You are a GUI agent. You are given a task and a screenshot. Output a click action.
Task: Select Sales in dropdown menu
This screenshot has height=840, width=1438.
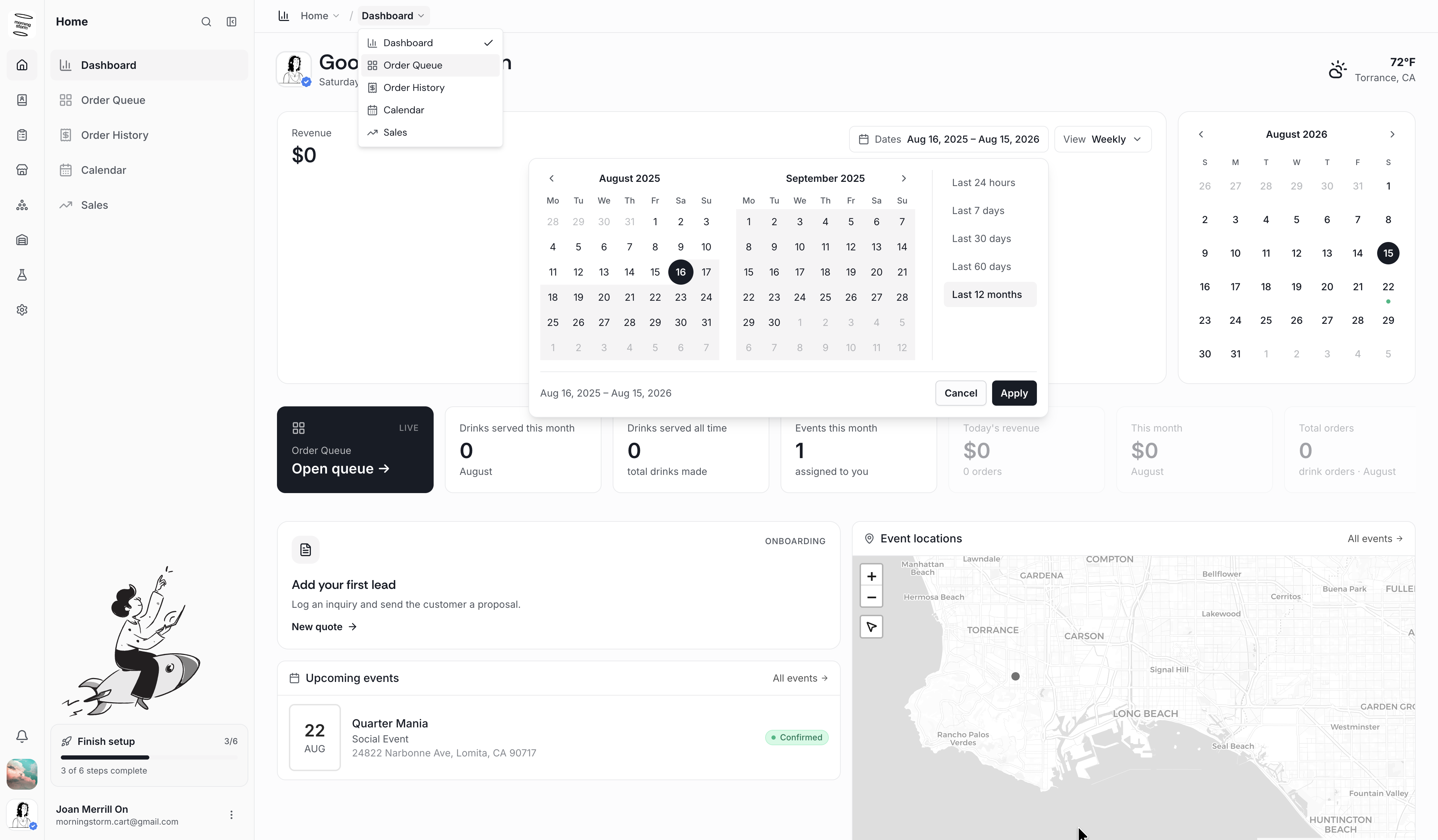pos(430,133)
